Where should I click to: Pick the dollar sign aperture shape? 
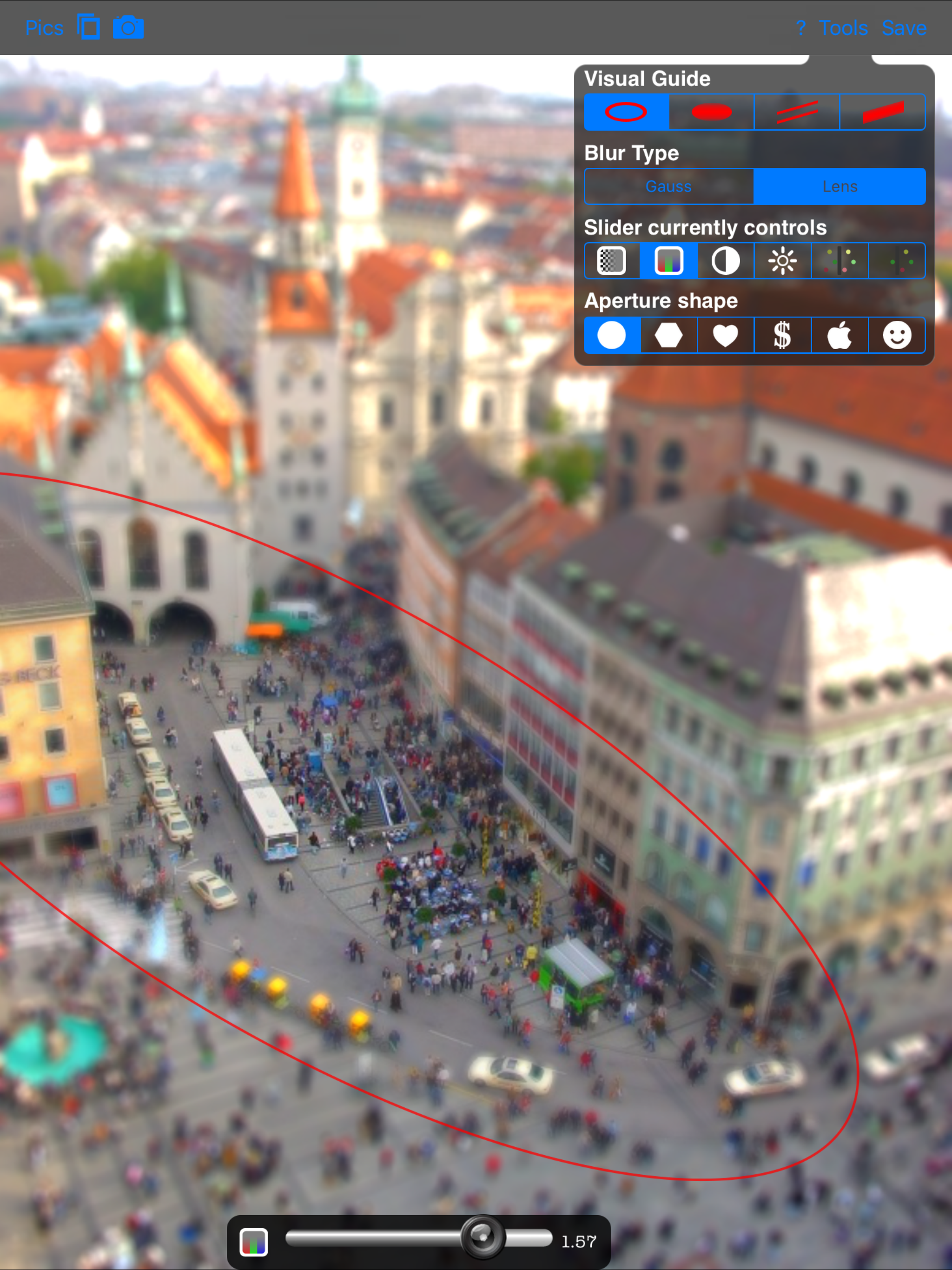[782, 335]
